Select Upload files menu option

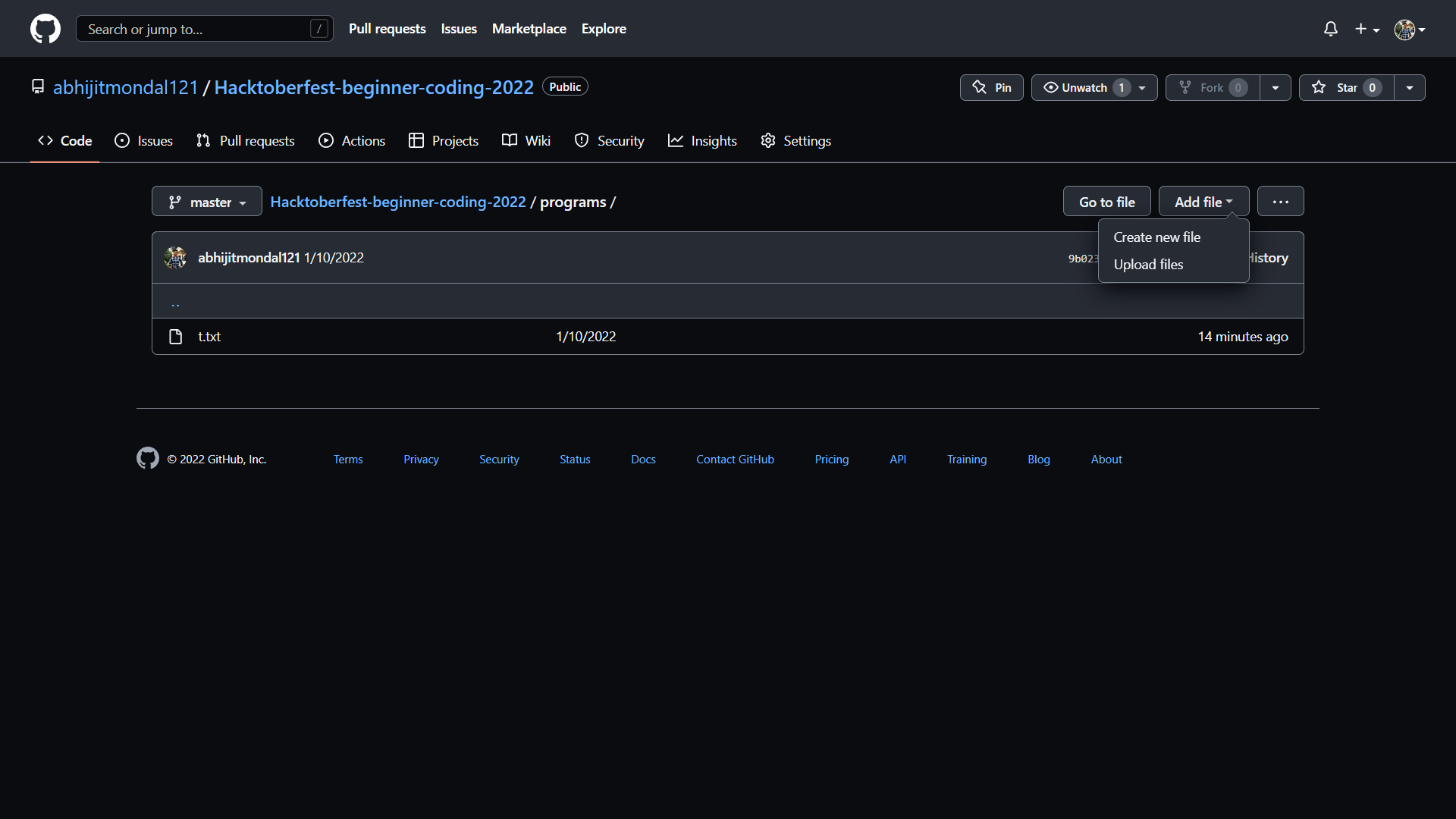pos(1148,265)
